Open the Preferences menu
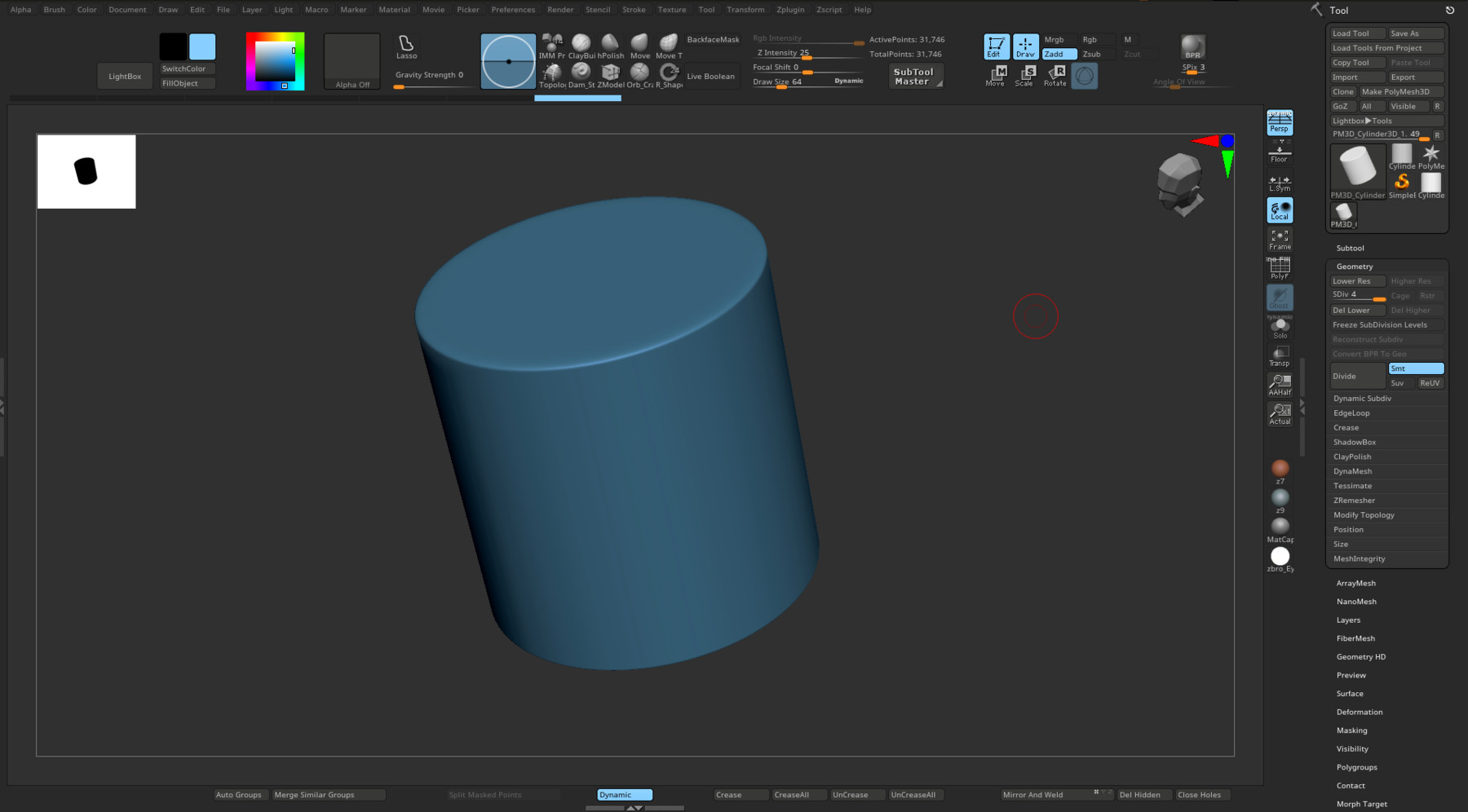 point(513,9)
